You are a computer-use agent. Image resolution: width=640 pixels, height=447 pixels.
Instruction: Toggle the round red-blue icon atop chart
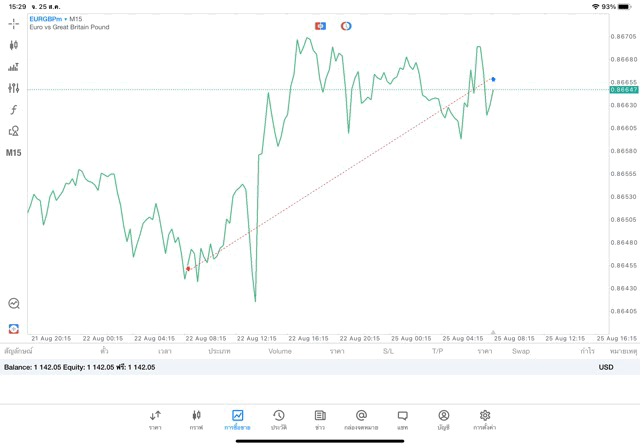point(346,26)
